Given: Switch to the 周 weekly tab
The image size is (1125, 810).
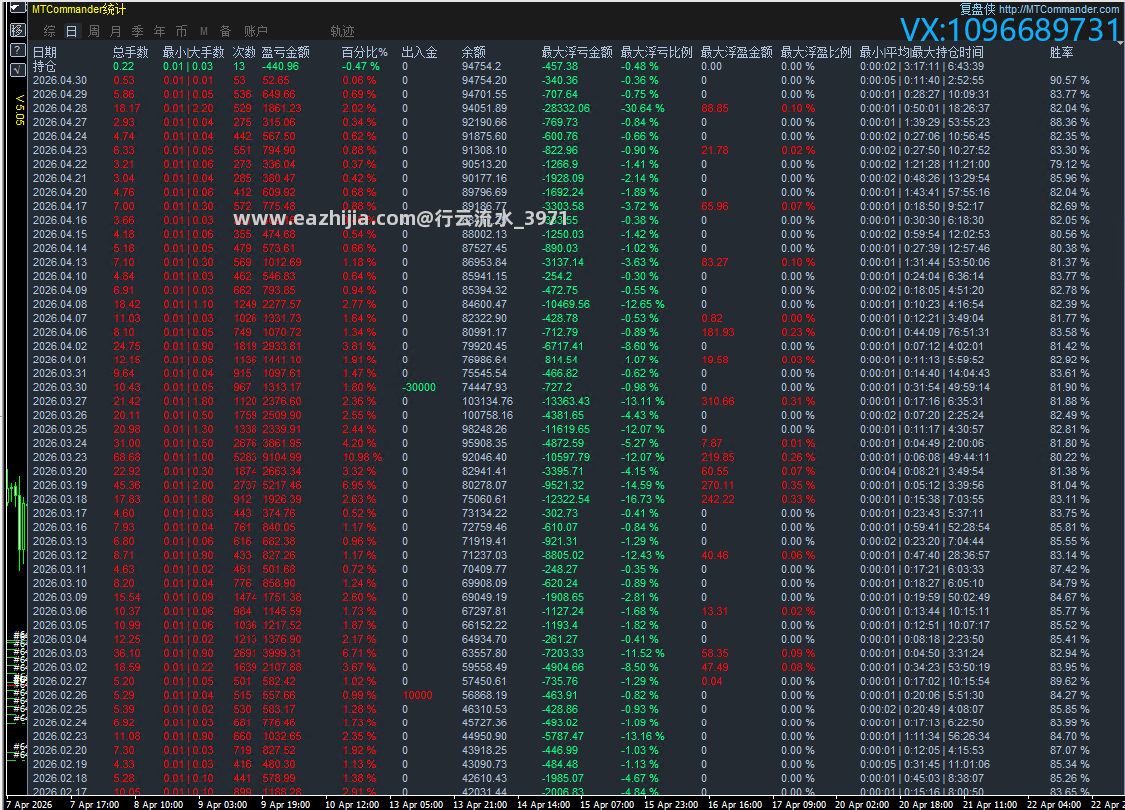Looking at the screenshot, I should [x=93, y=31].
